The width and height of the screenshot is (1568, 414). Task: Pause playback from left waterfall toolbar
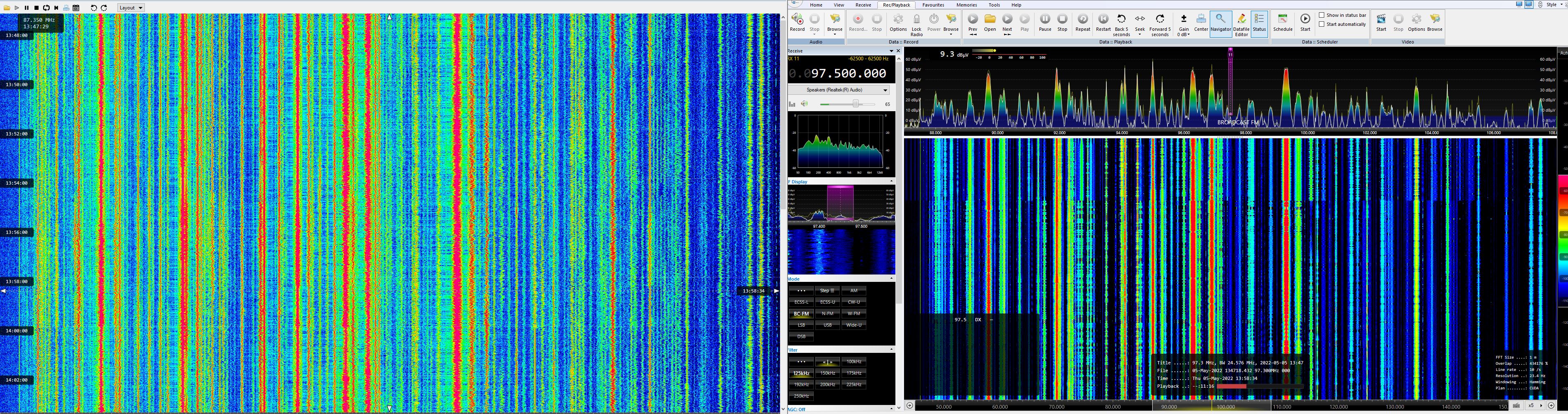[27, 8]
